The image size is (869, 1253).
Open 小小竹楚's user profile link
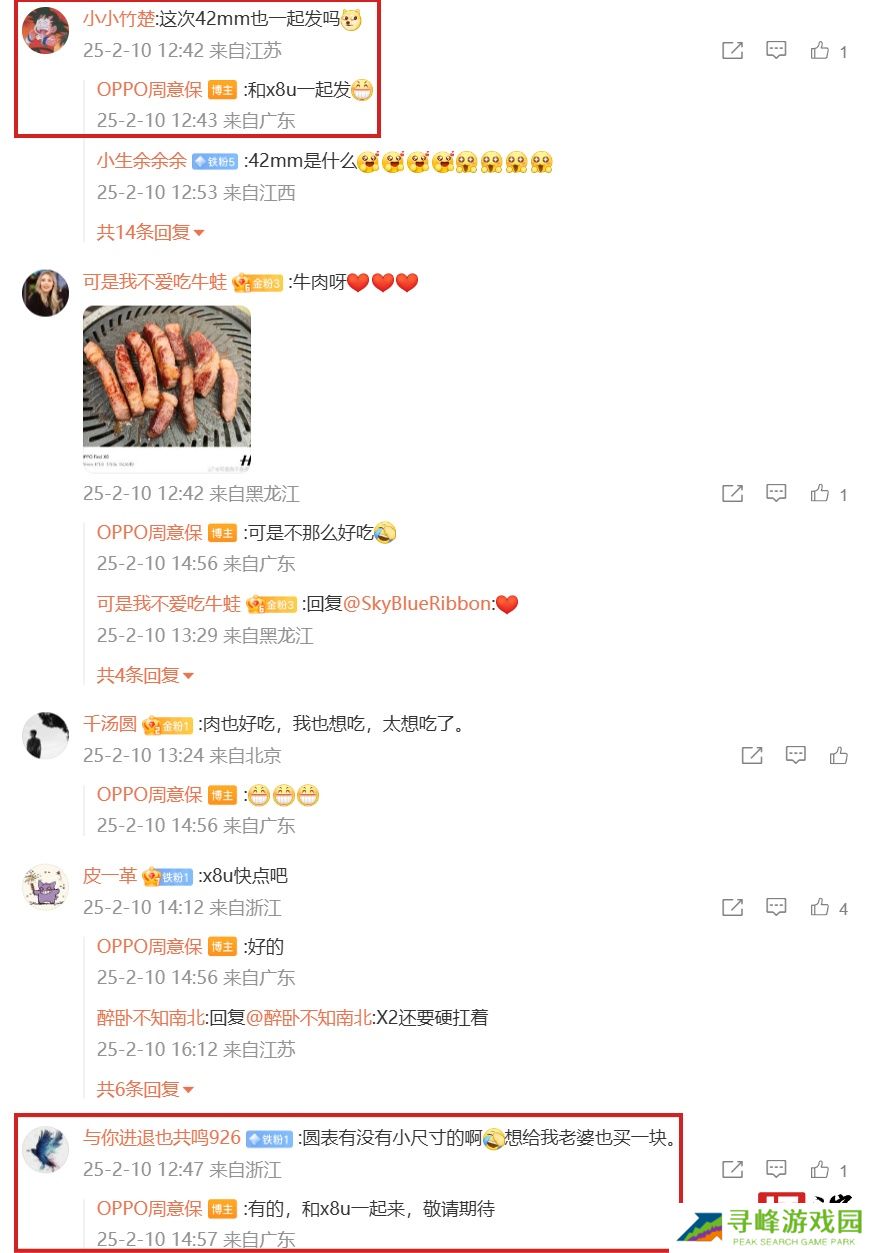119,18
